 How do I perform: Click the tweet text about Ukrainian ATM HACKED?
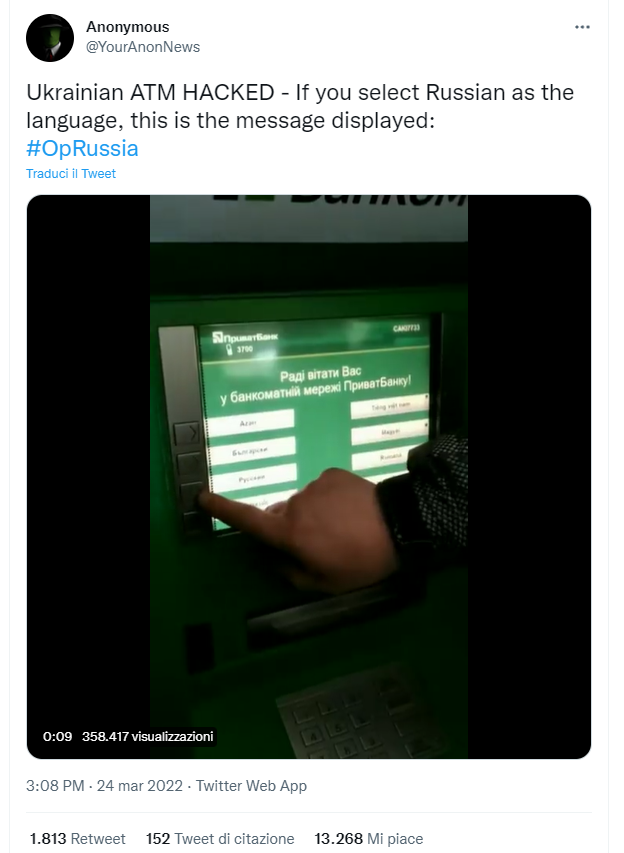(x=300, y=106)
